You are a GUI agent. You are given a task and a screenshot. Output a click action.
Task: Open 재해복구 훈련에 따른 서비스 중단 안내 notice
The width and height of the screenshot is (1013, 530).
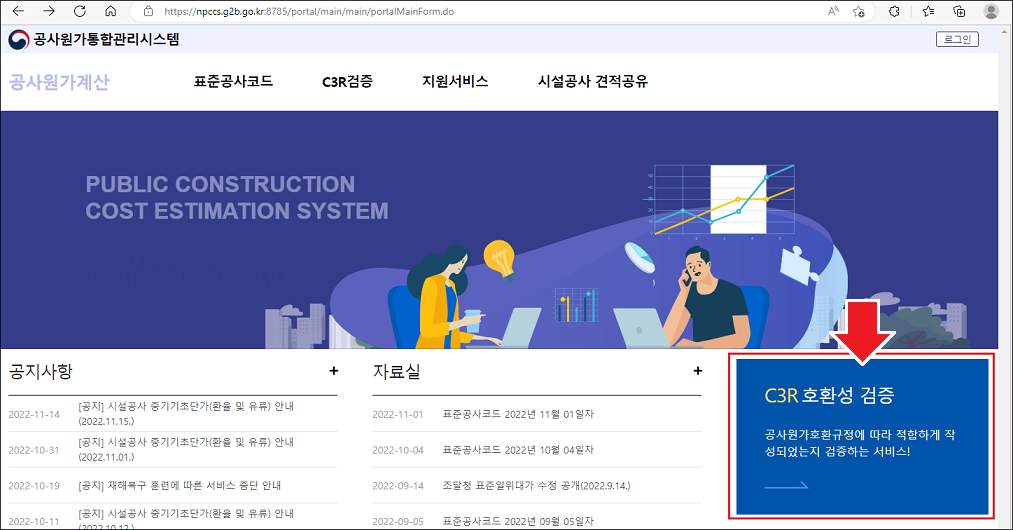[180, 485]
